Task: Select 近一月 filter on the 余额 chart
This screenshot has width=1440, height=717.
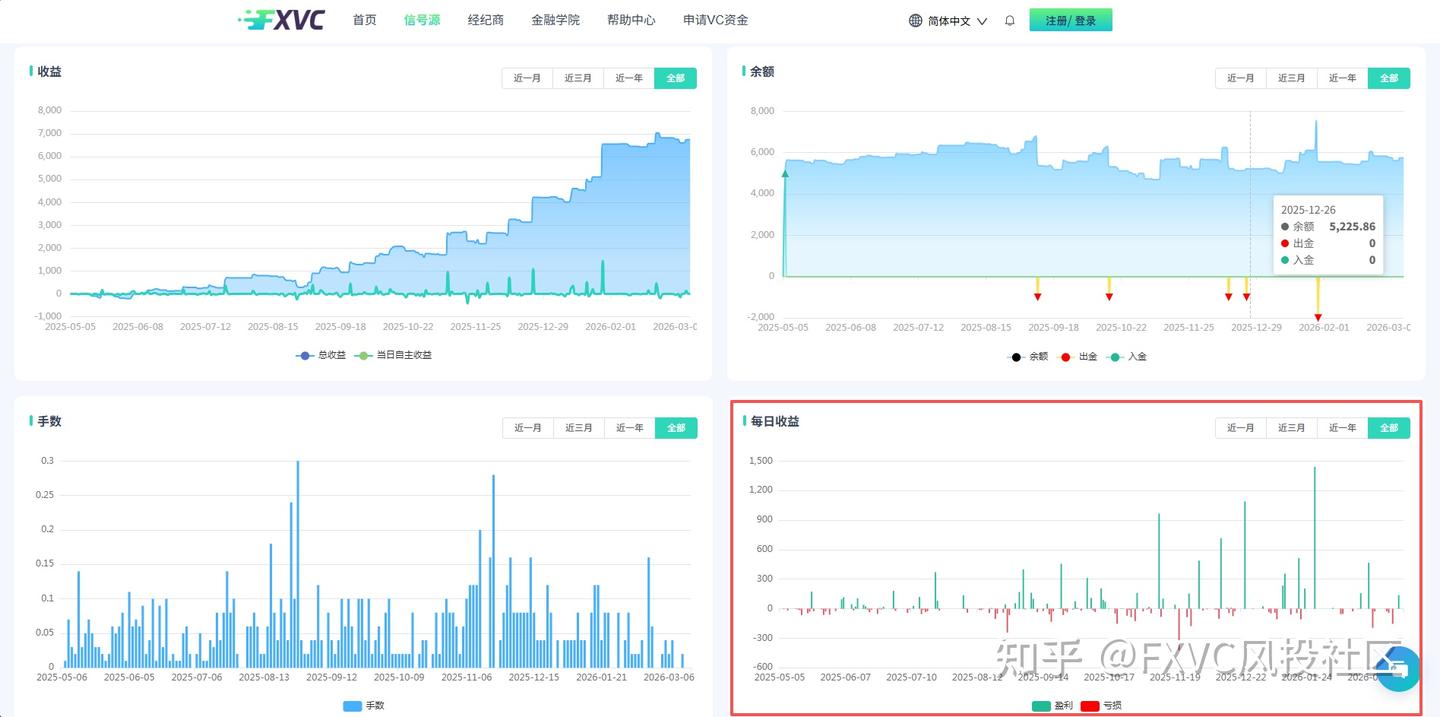Action: pos(1240,77)
